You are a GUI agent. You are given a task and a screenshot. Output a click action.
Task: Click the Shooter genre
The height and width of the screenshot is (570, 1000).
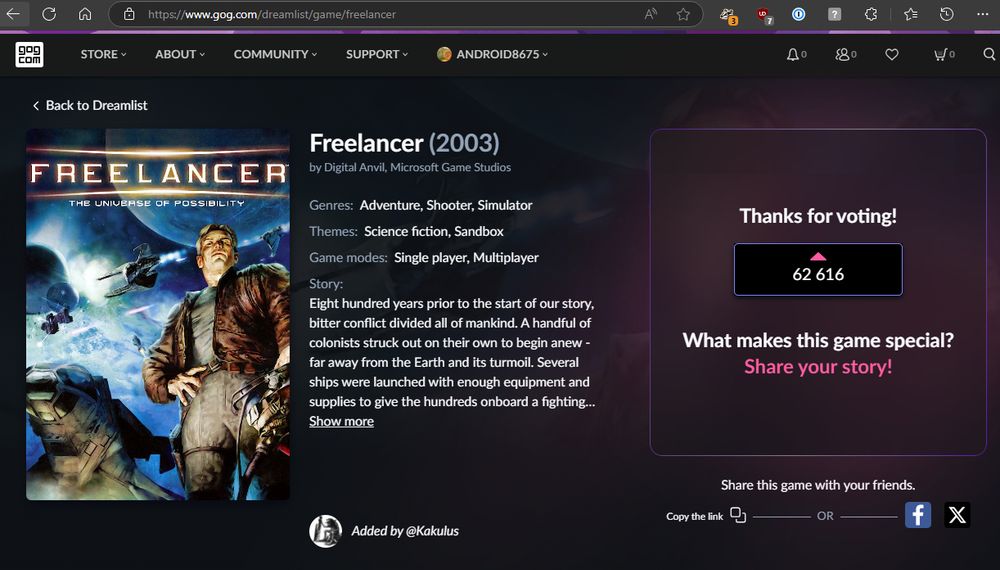[450, 205]
